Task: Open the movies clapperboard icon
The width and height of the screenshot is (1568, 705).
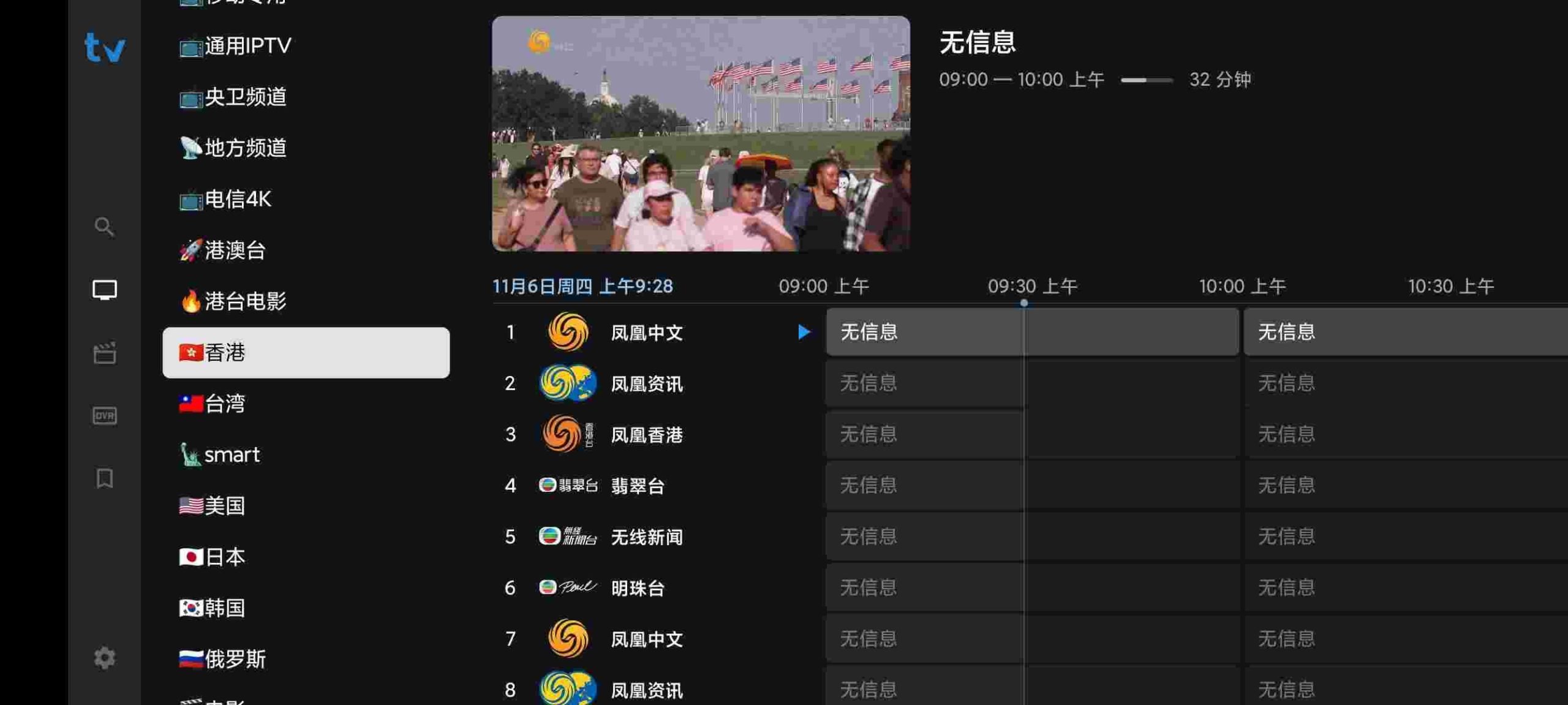Action: coord(104,353)
